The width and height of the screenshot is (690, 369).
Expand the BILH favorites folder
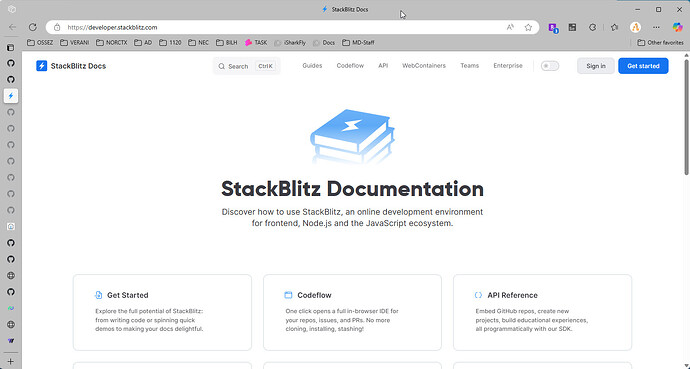click(227, 43)
